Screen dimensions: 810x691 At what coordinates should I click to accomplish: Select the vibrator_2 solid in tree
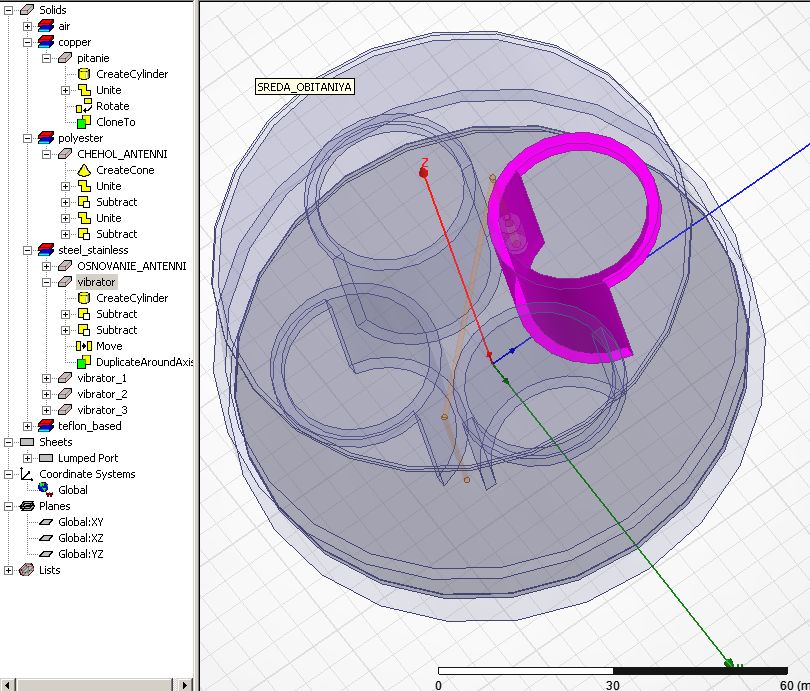click(102, 394)
